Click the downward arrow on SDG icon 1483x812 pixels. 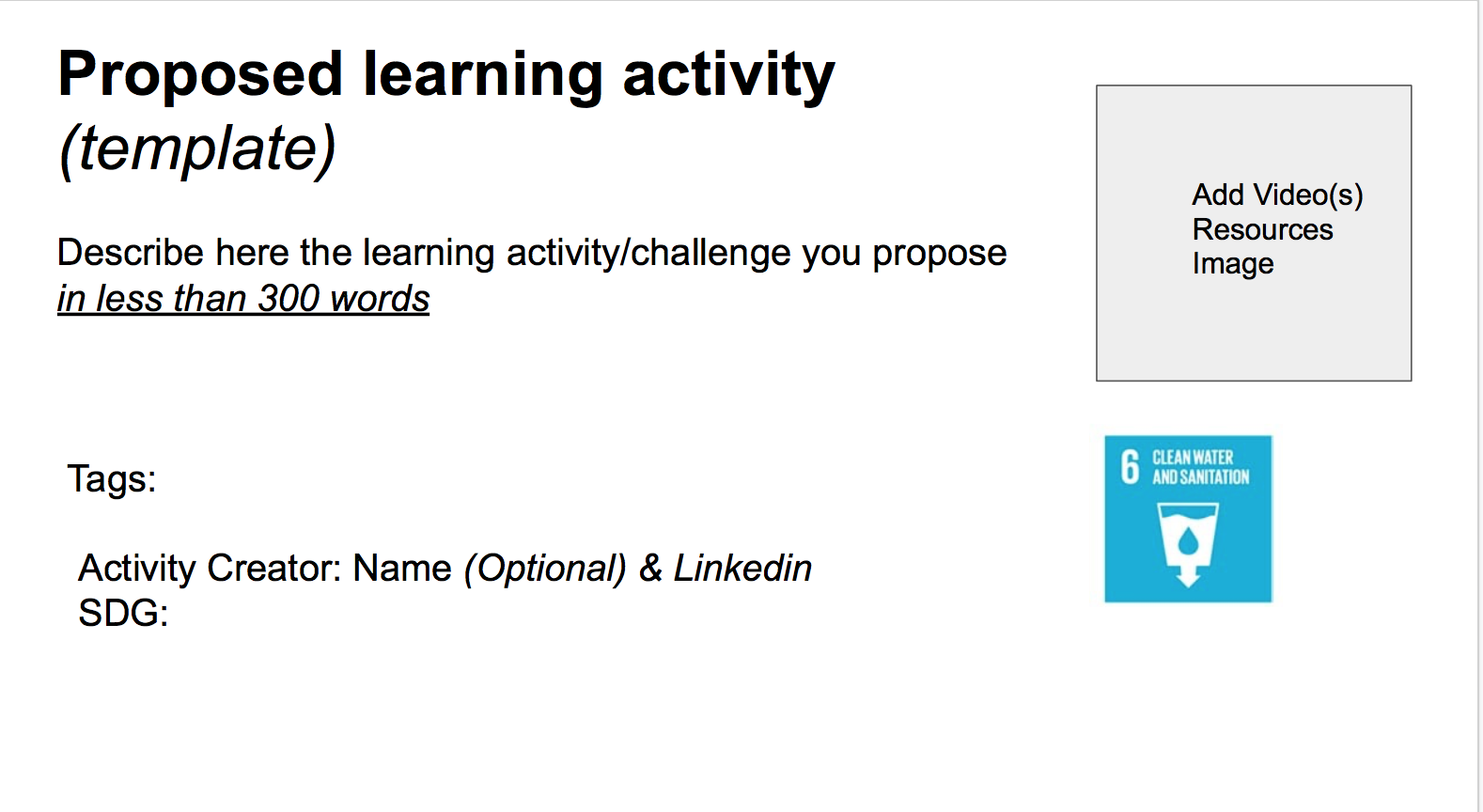[x=1188, y=575]
